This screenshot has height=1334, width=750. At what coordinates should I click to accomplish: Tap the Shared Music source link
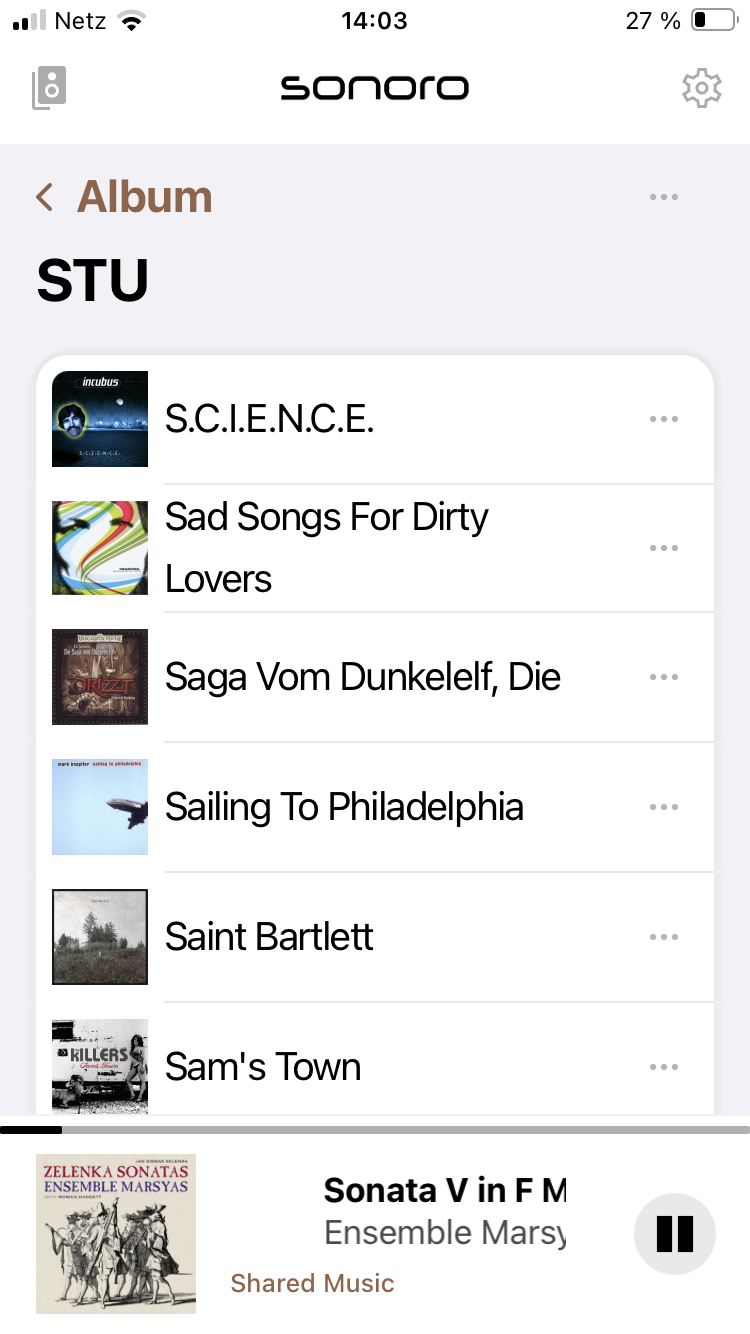(312, 1283)
